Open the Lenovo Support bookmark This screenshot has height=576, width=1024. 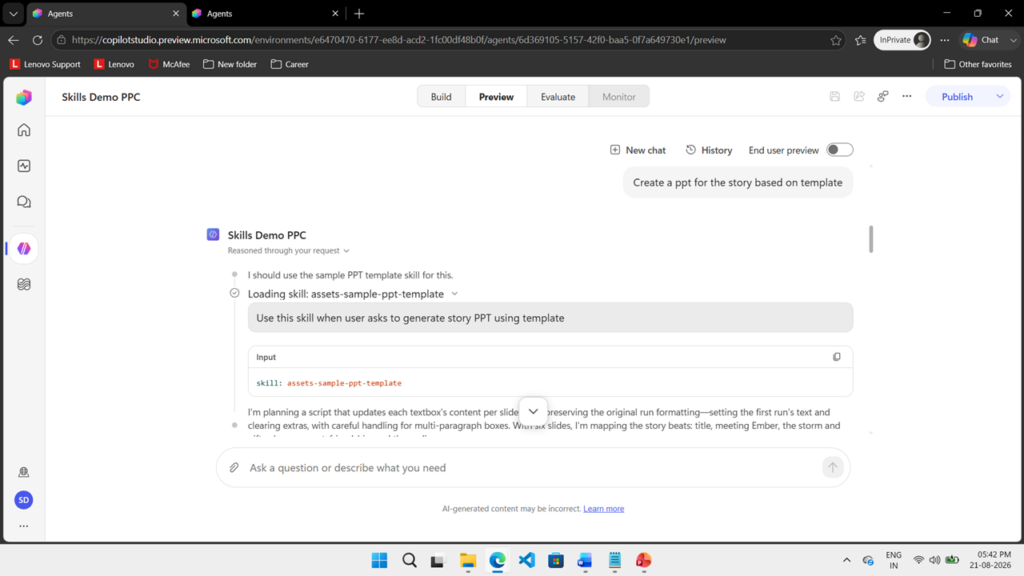pos(45,64)
